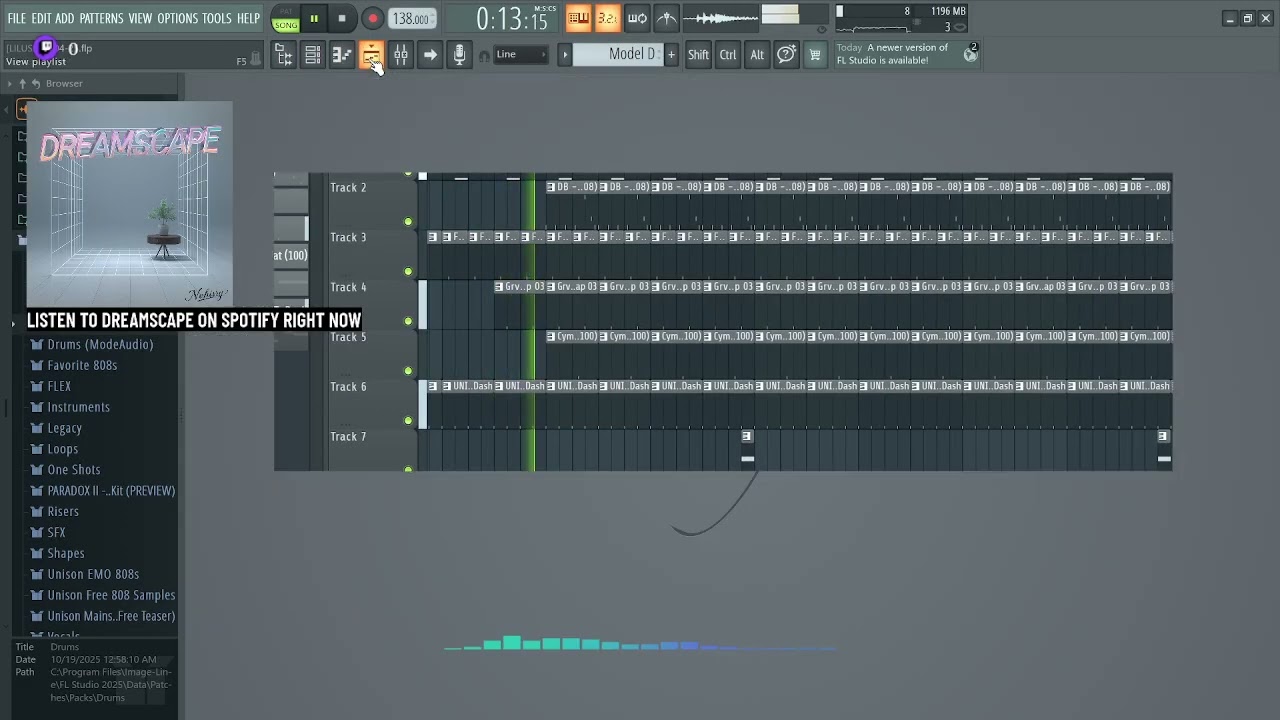Expand the Legacy folder
Image resolution: width=1280 pixels, height=720 pixels.
pyautogui.click(x=64, y=428)
